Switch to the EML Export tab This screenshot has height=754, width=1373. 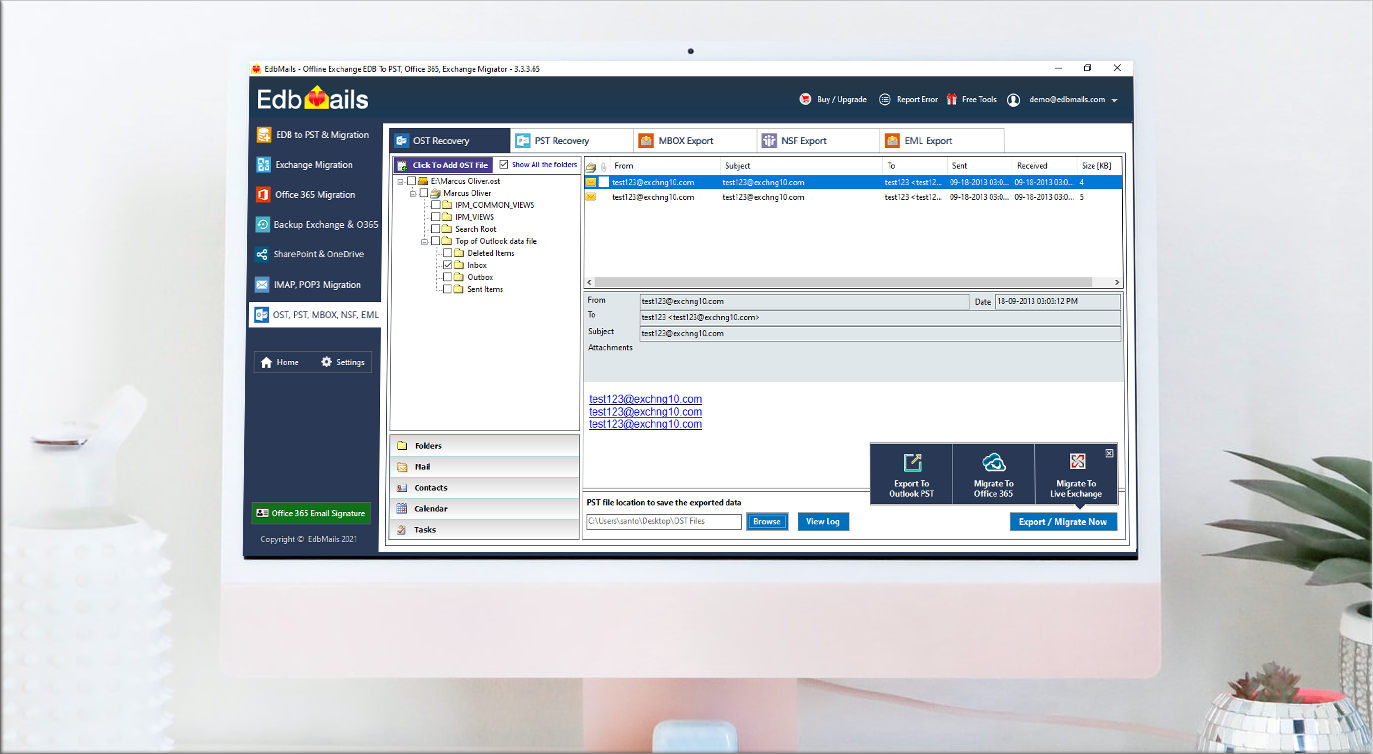pyautogui.click(x=941, y=141)
